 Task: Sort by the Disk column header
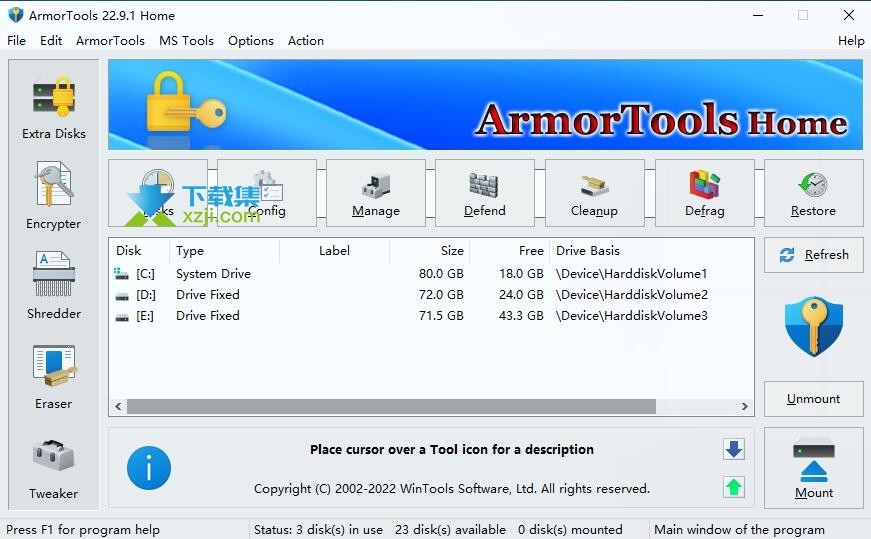point(139,251)
